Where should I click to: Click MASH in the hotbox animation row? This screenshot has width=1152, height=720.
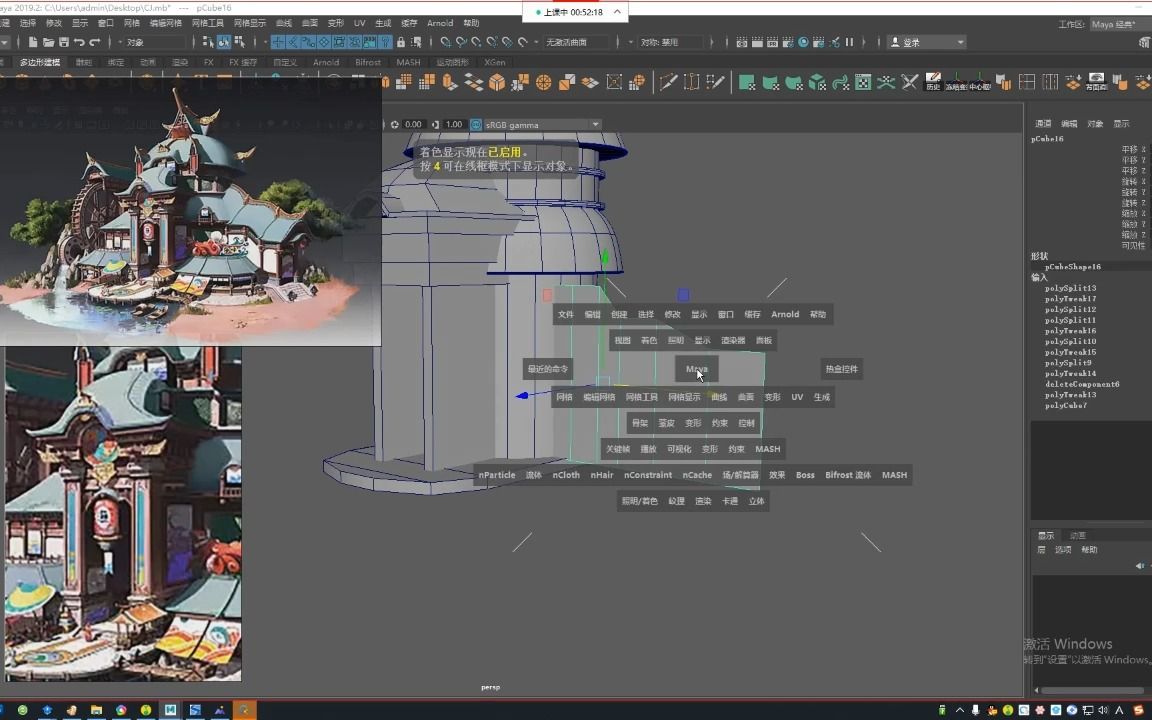(x=767, y=448)
